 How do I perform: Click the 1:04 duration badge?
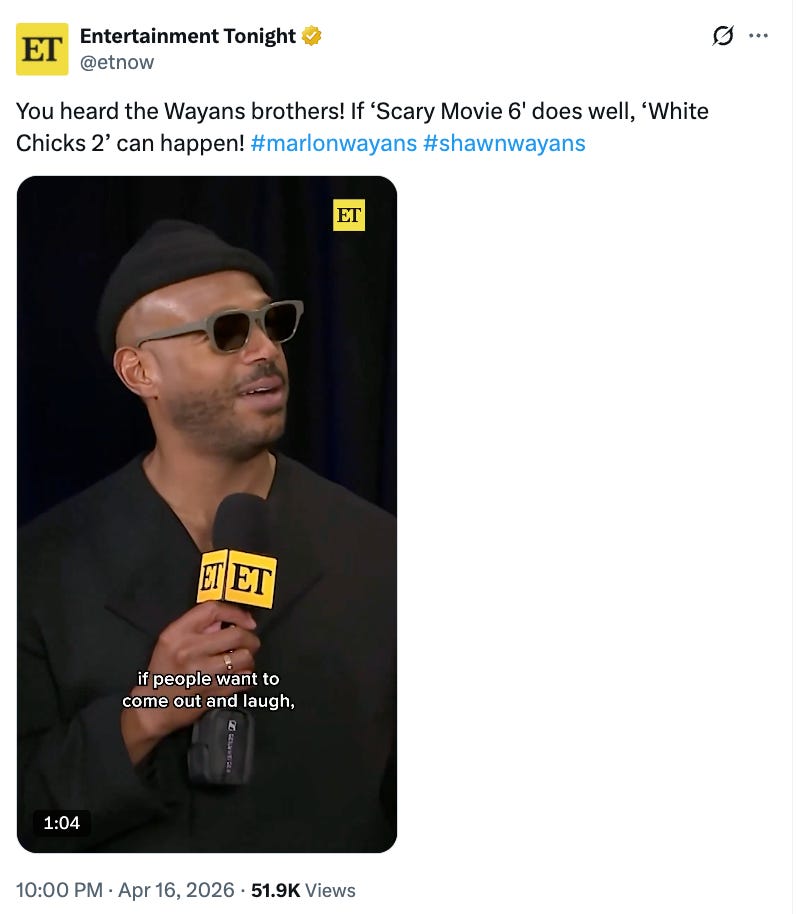pos(61,823)
